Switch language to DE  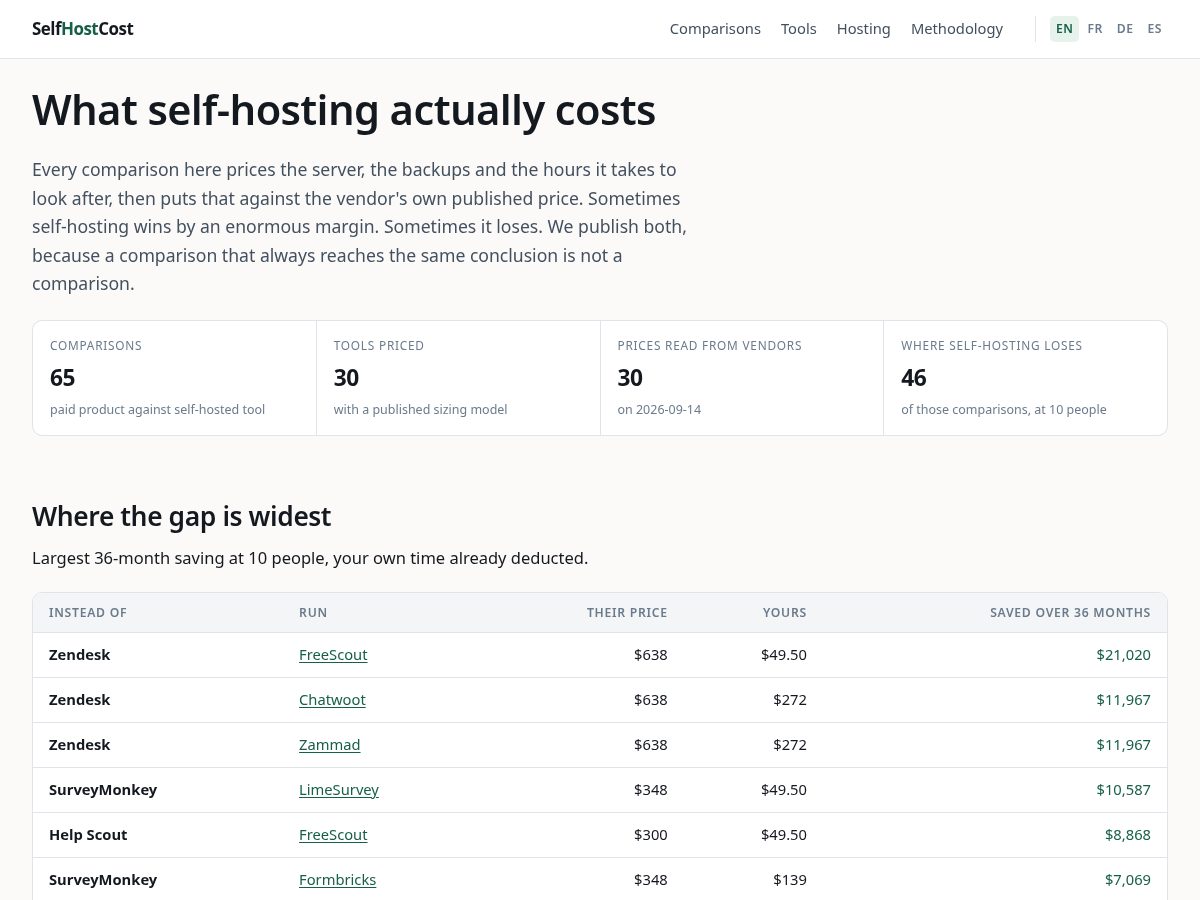click(x=1125, y=29)
